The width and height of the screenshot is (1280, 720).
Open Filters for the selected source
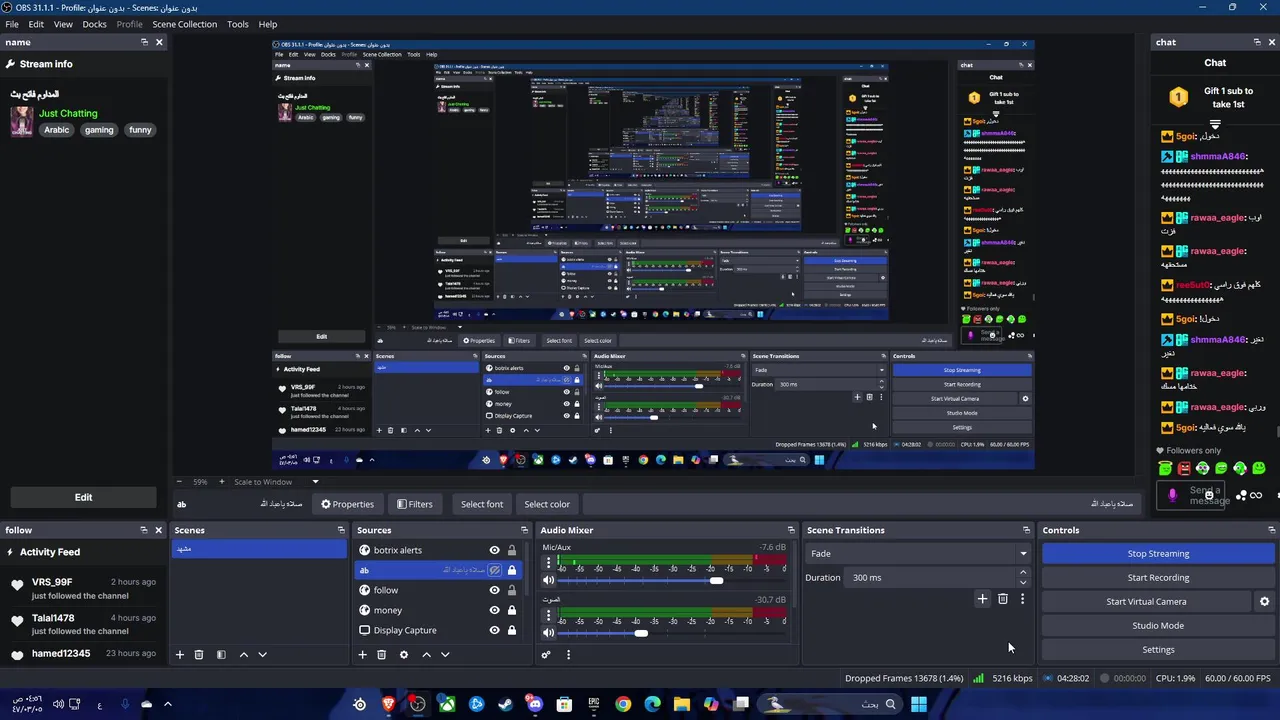414,504
